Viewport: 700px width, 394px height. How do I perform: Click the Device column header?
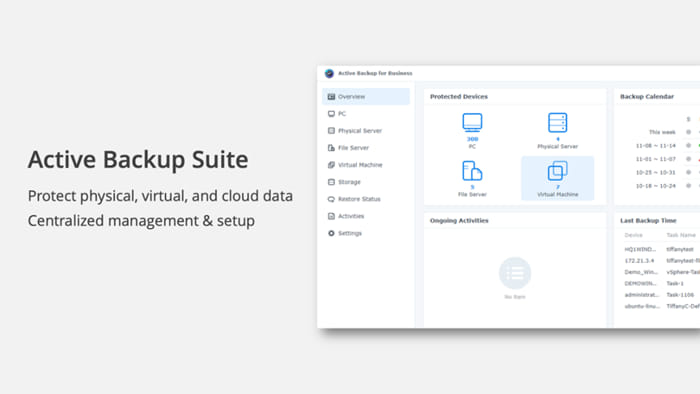(633, 235)
